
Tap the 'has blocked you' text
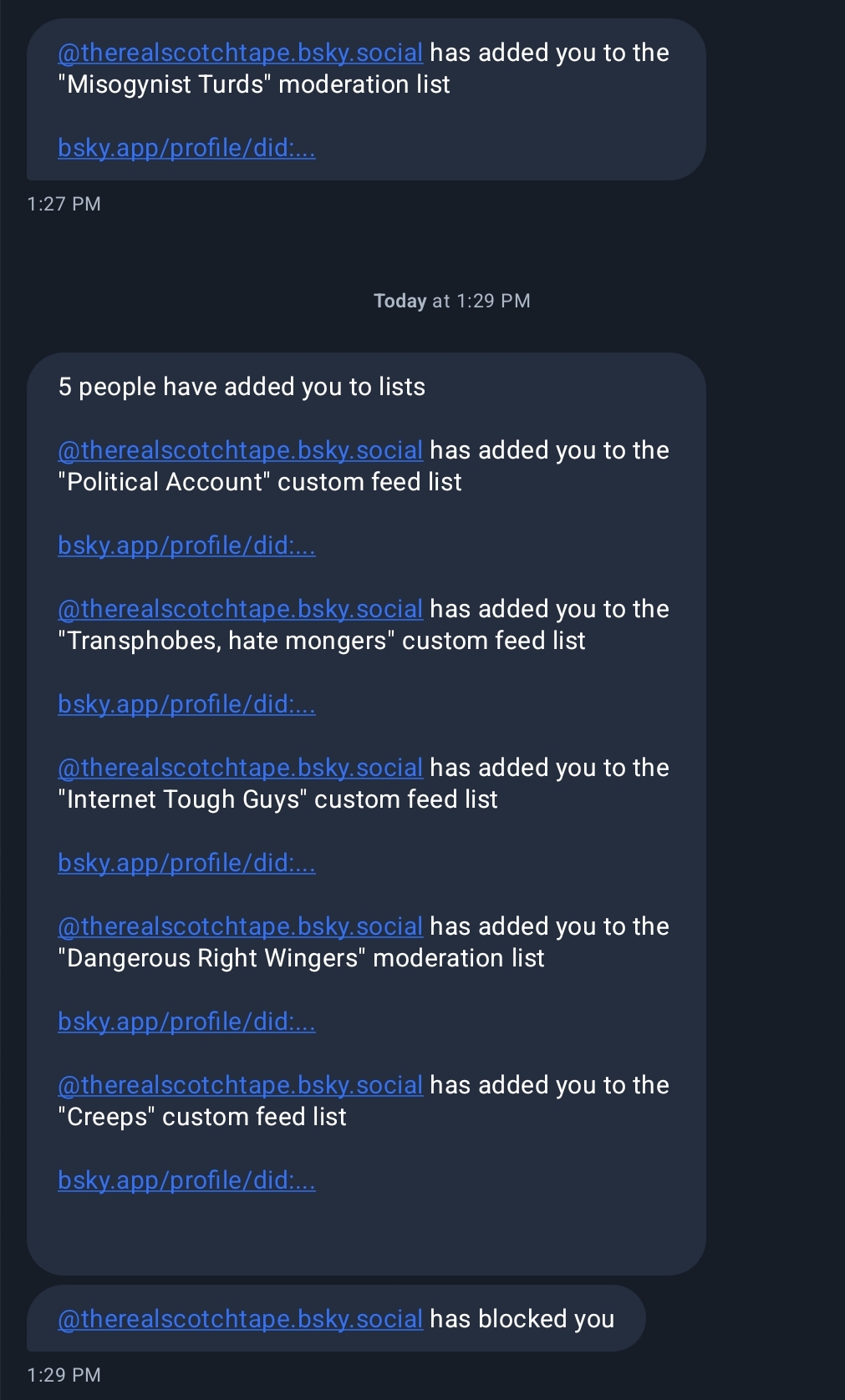coord(522,1319)
